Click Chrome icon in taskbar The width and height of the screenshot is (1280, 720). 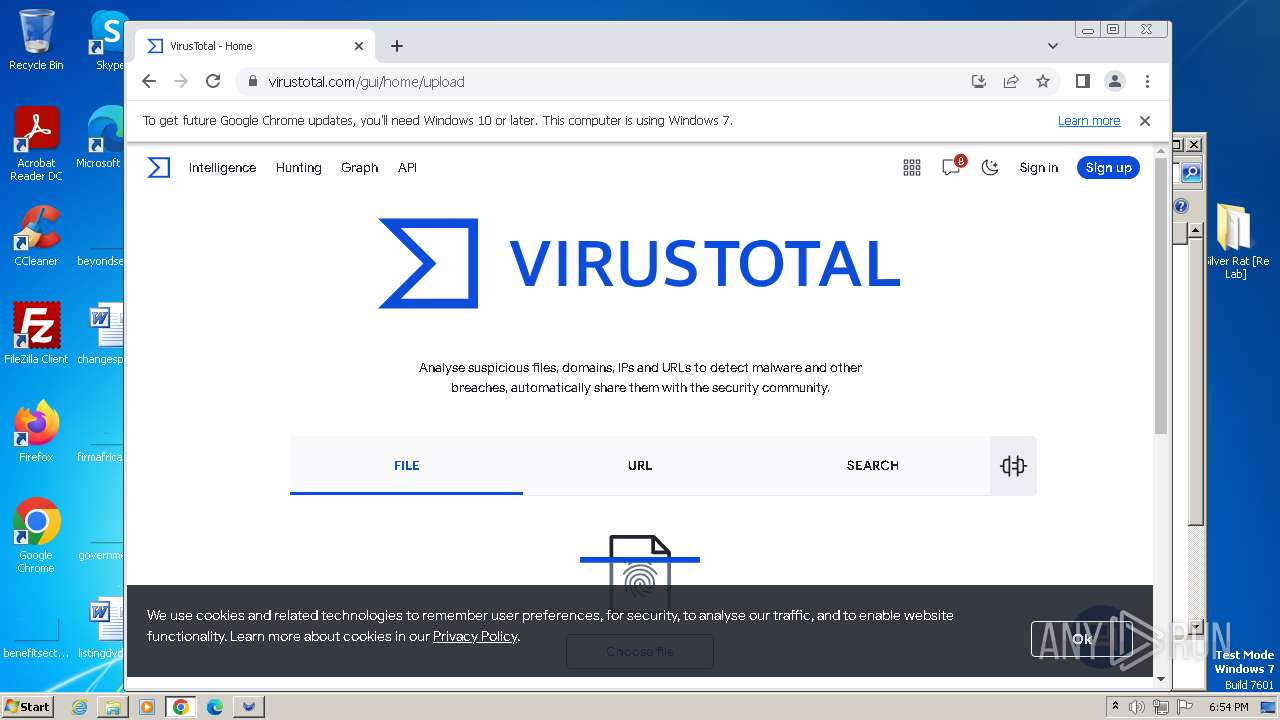pos(181,707)
